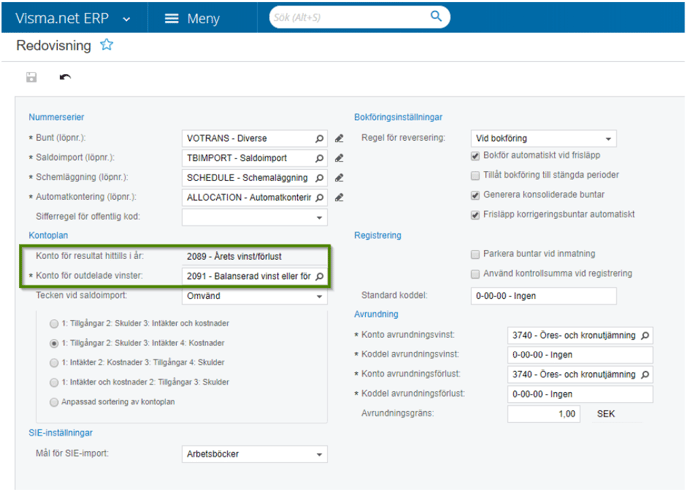The width and height of the screenshot is (688, 494).
Task: Select Anpassad sortering av kontoplan radio option
Action: [x=54, y=402]
